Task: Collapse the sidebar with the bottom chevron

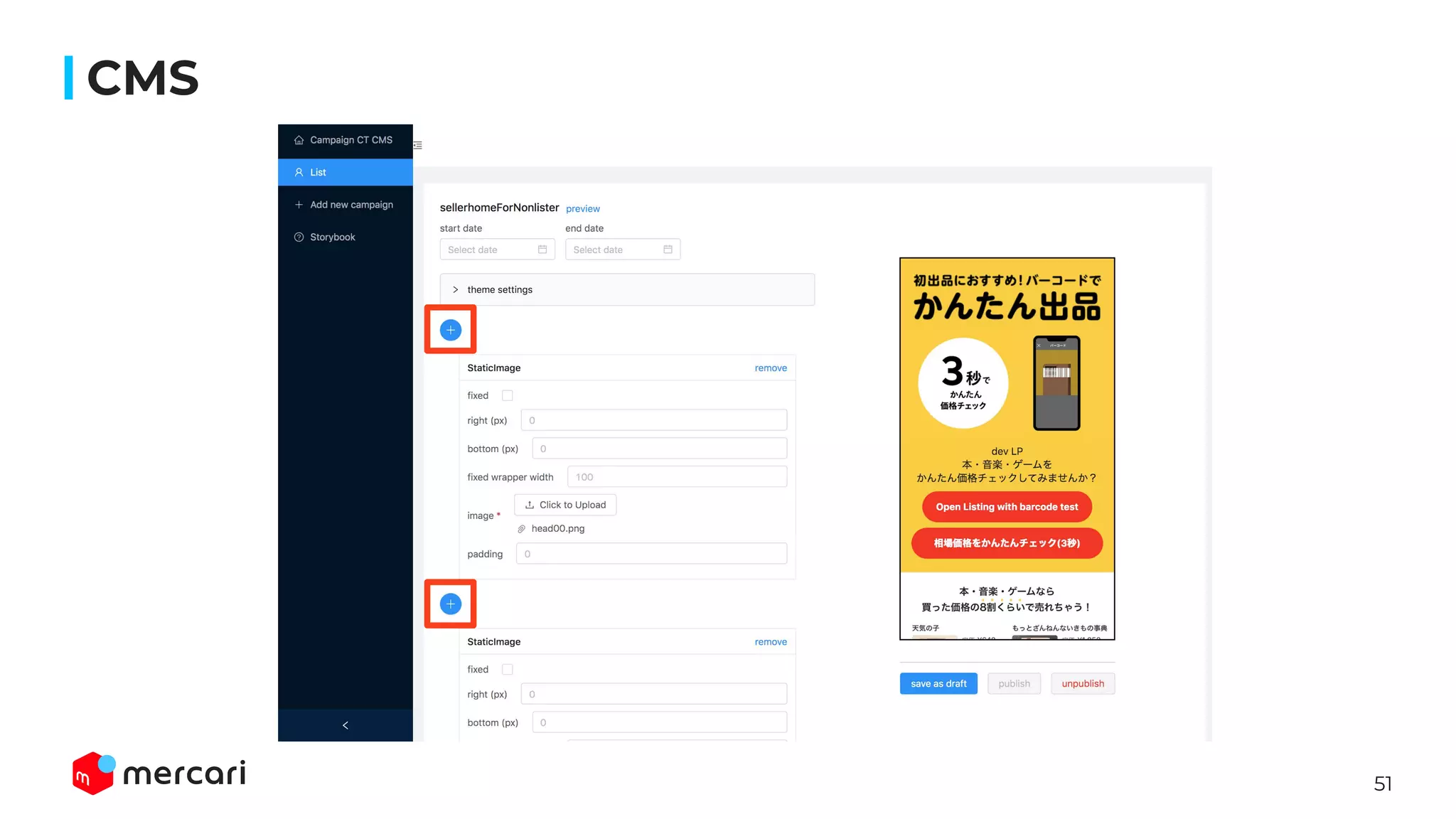Action: click(x=346, y=725)
